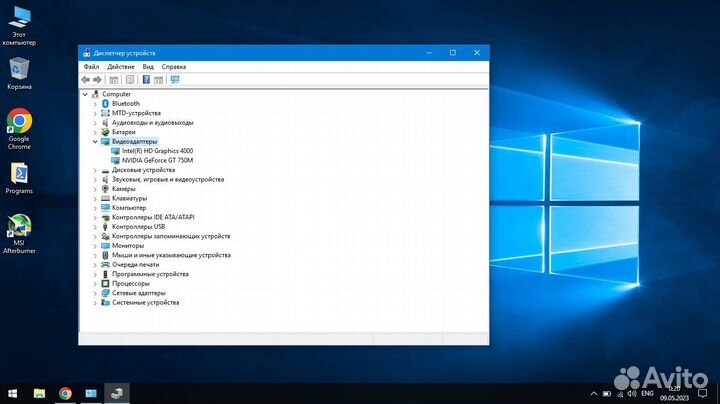Expand the Процессоры category

click(95, 283)
